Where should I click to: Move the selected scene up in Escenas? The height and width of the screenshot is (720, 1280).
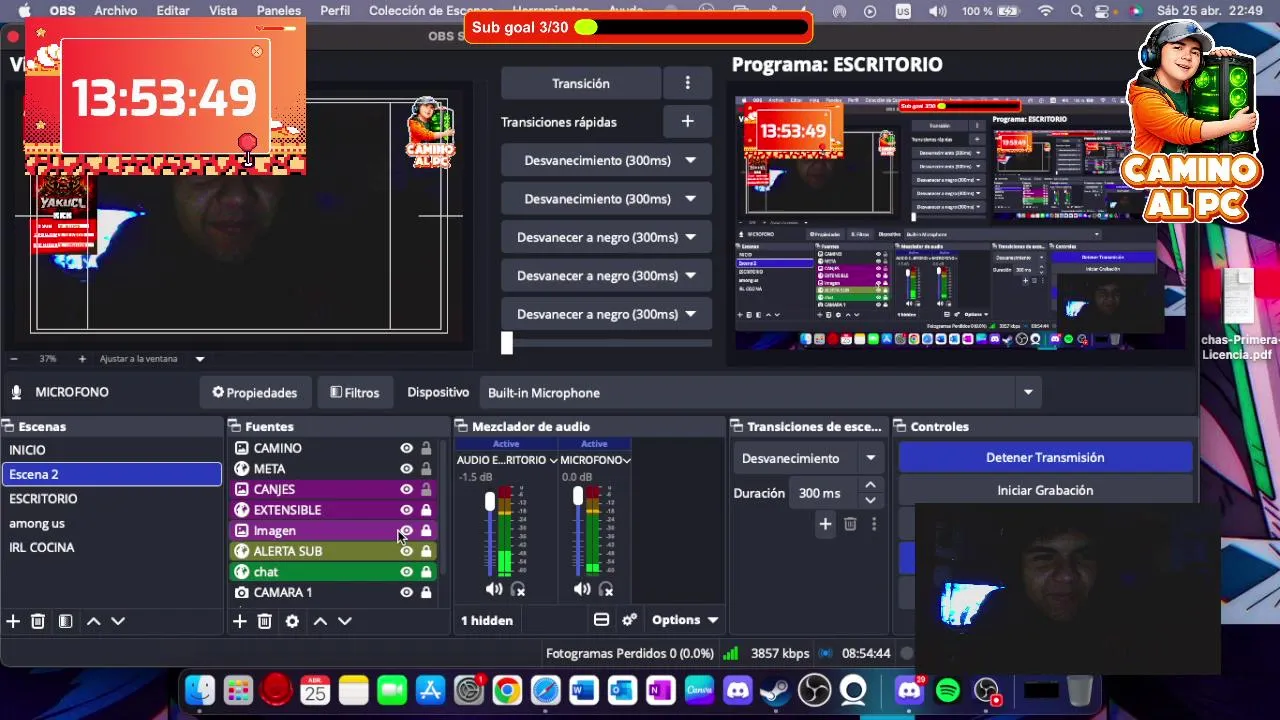click(93, 621)
